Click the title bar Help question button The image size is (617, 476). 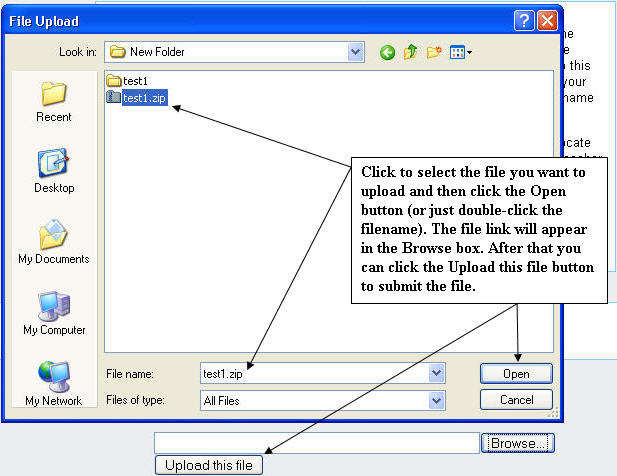[524, 20]
